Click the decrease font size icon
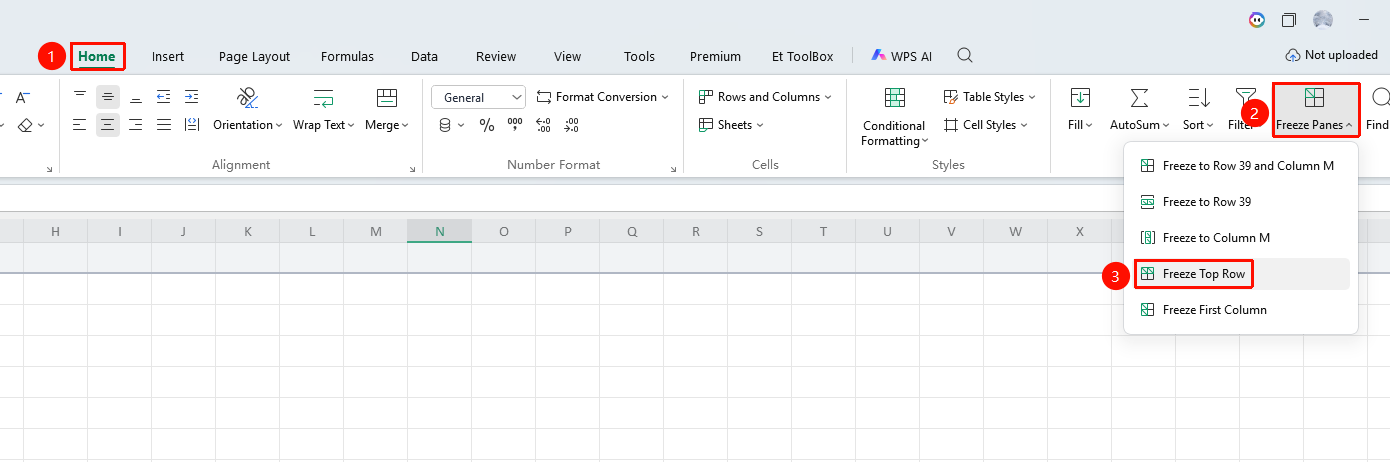1390x462 pixels. point(23,97)
